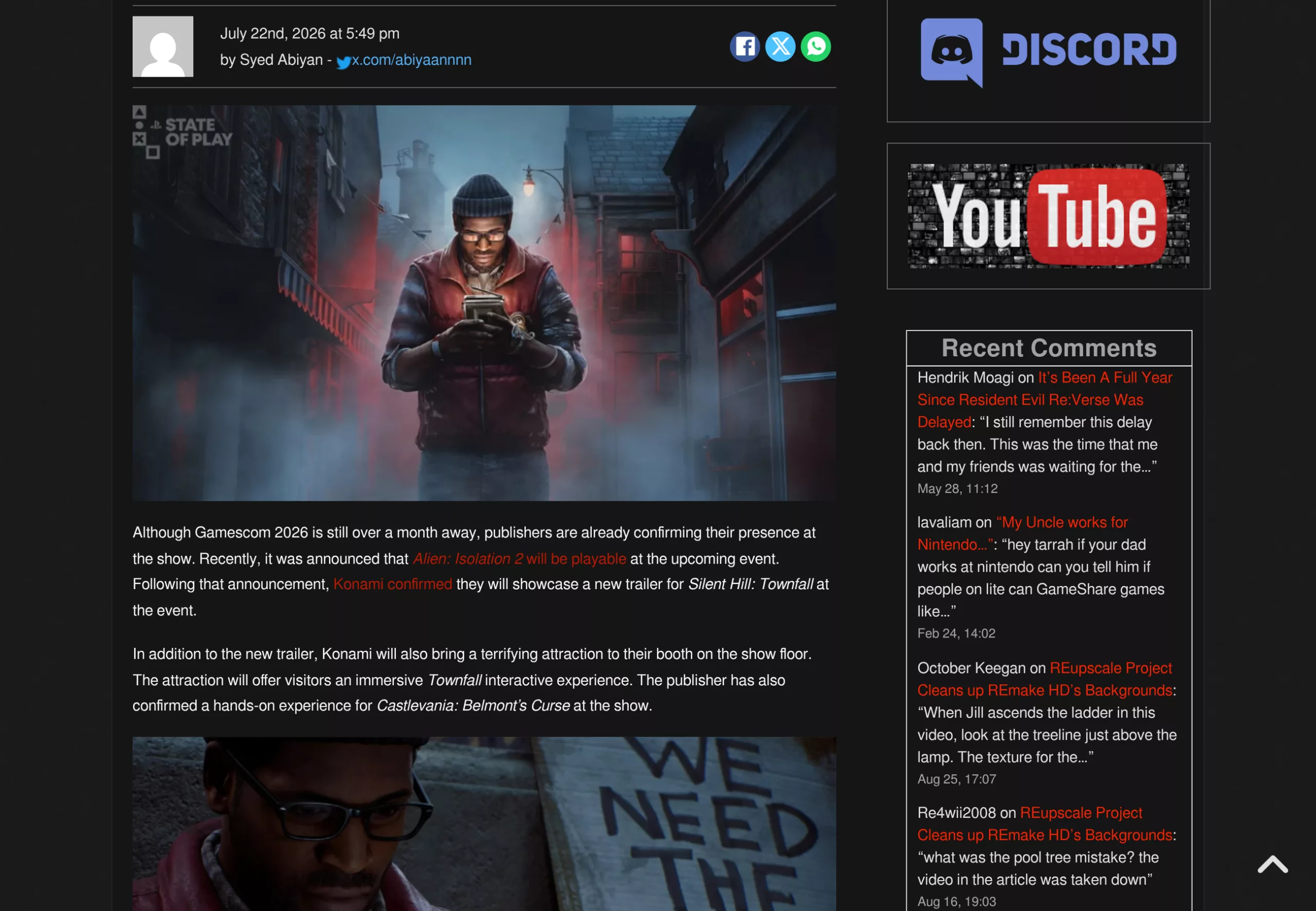This screenshot has width=1316, height=911.
Task: Open 'Alien: Isolation 2 will be playable' link
Action: (x=519, y=558)
